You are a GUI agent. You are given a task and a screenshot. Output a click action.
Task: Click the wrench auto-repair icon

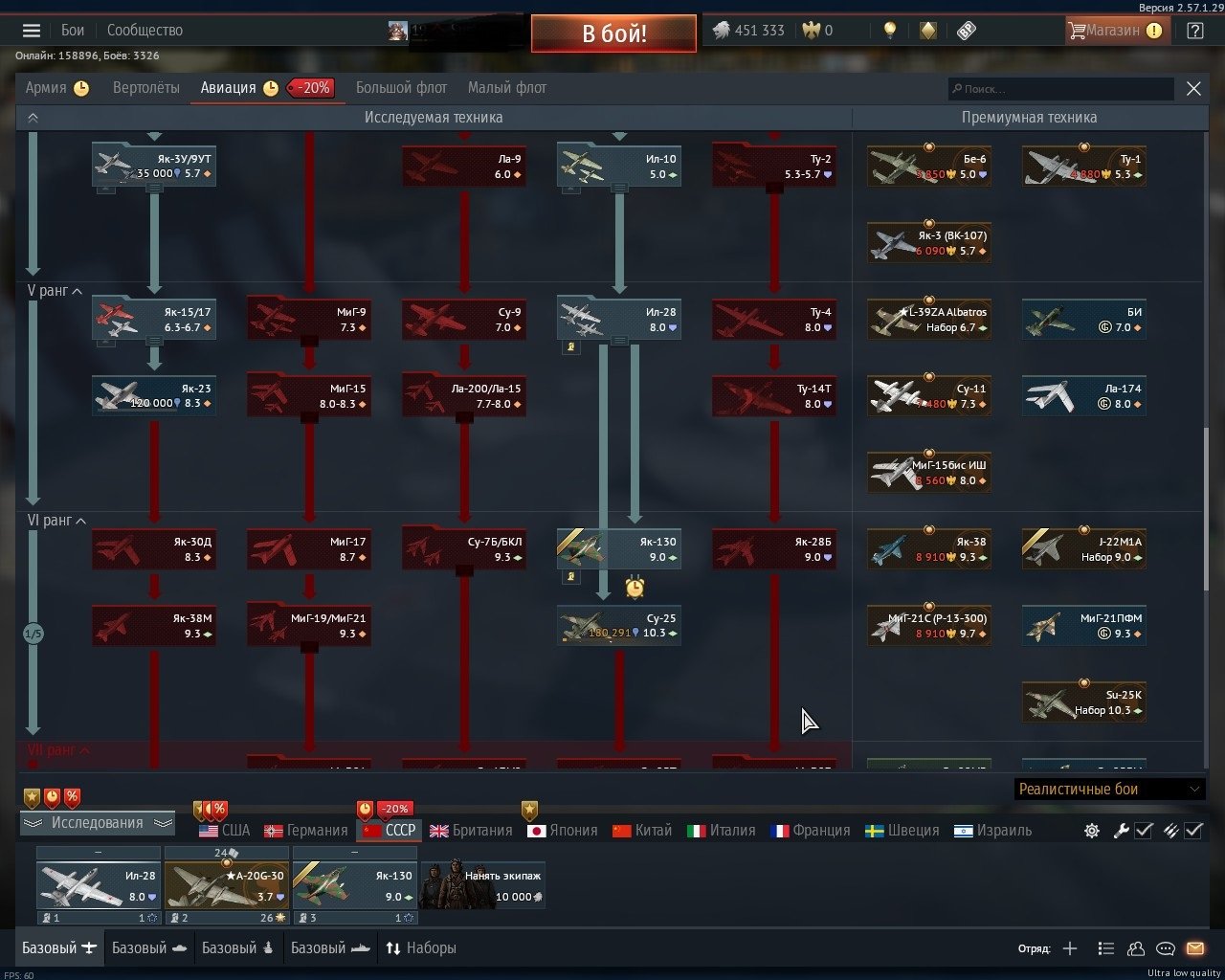pos(1121,831)
